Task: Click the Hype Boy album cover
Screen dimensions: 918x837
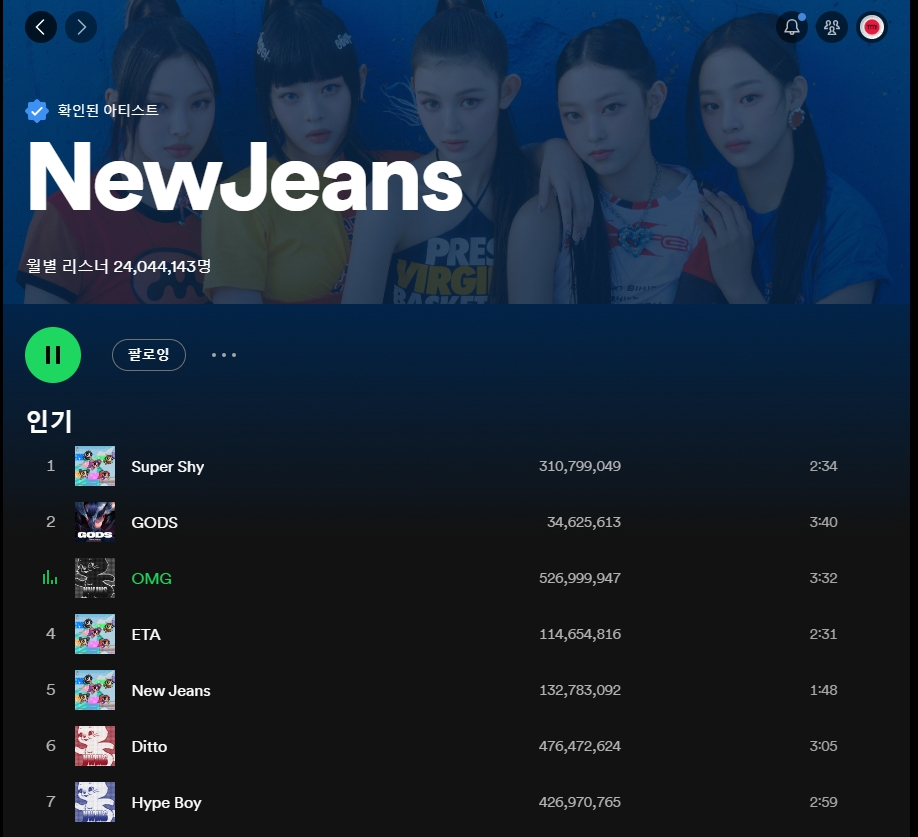Action: [x=95, y=802]
